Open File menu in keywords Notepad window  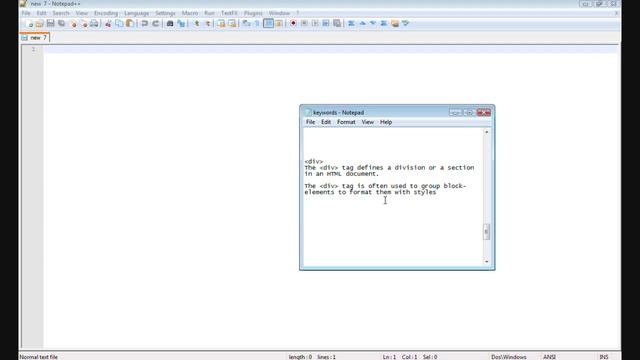[311, 122]
